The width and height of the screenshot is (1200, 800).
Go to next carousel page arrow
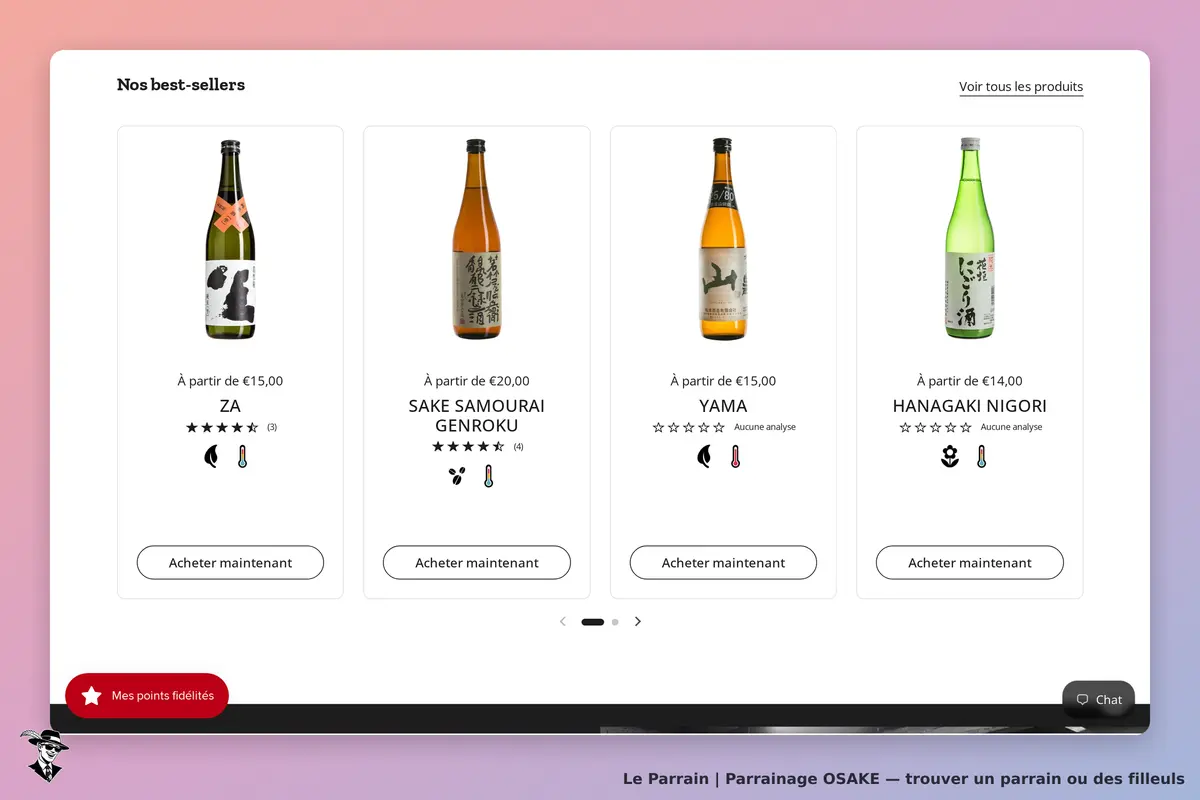(638, 622)
